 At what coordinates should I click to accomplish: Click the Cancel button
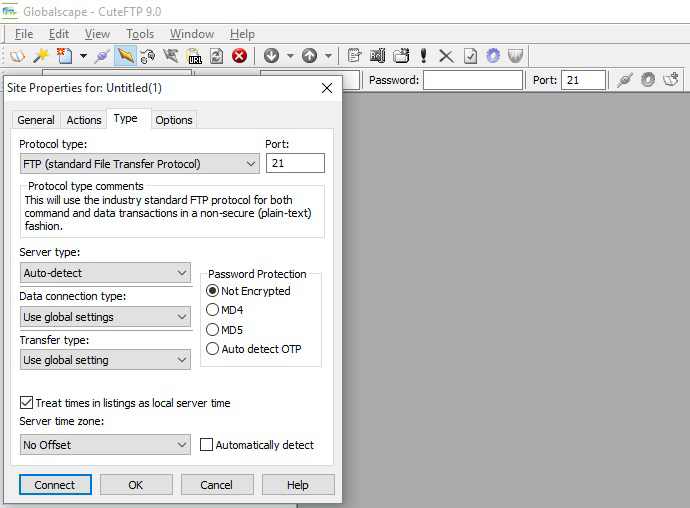[217, 485]
